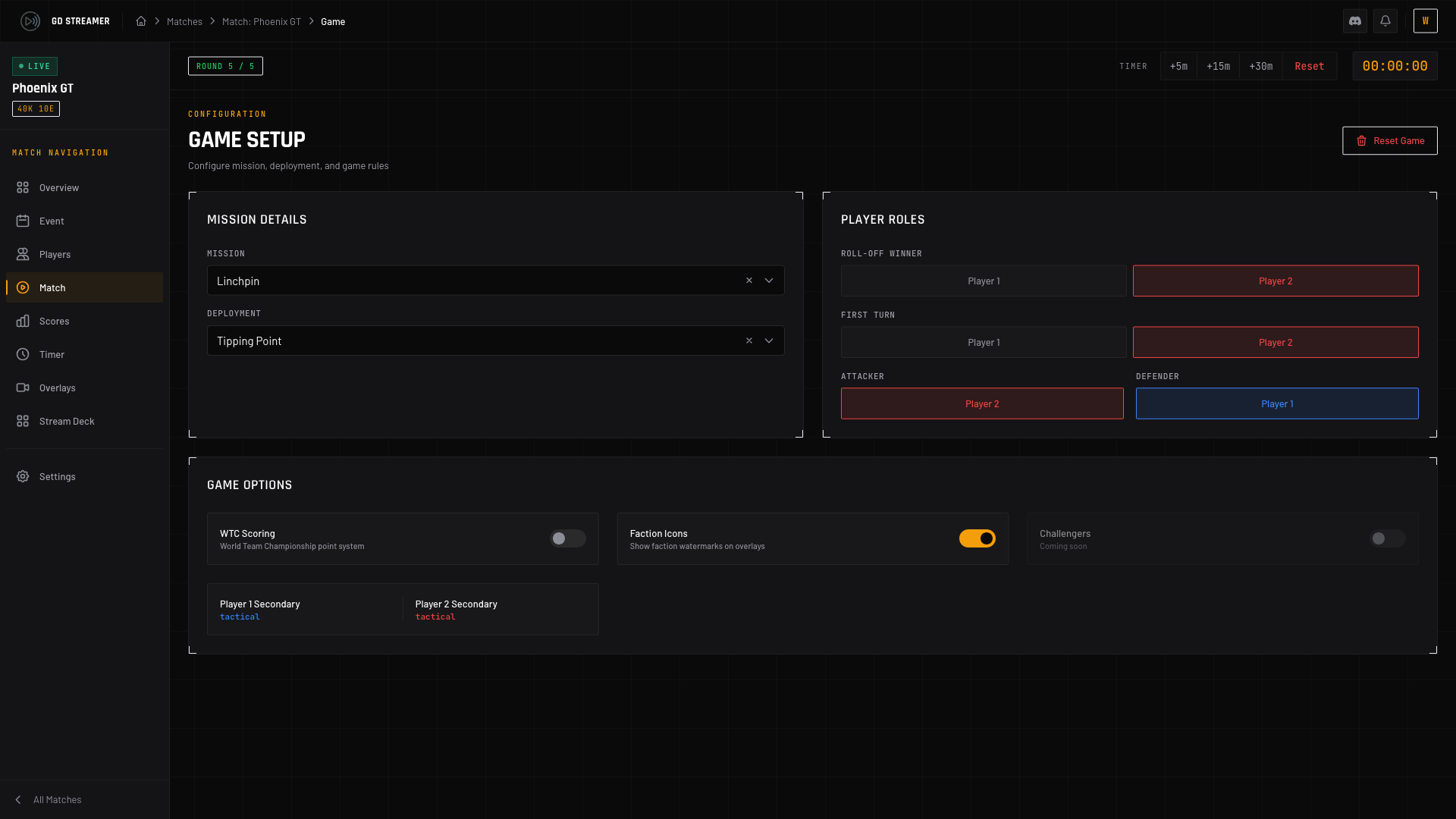Enable WTC Scoring point system
This screenshot has height=819, width=1456.
pyautogui.click(x=567, y=538)
